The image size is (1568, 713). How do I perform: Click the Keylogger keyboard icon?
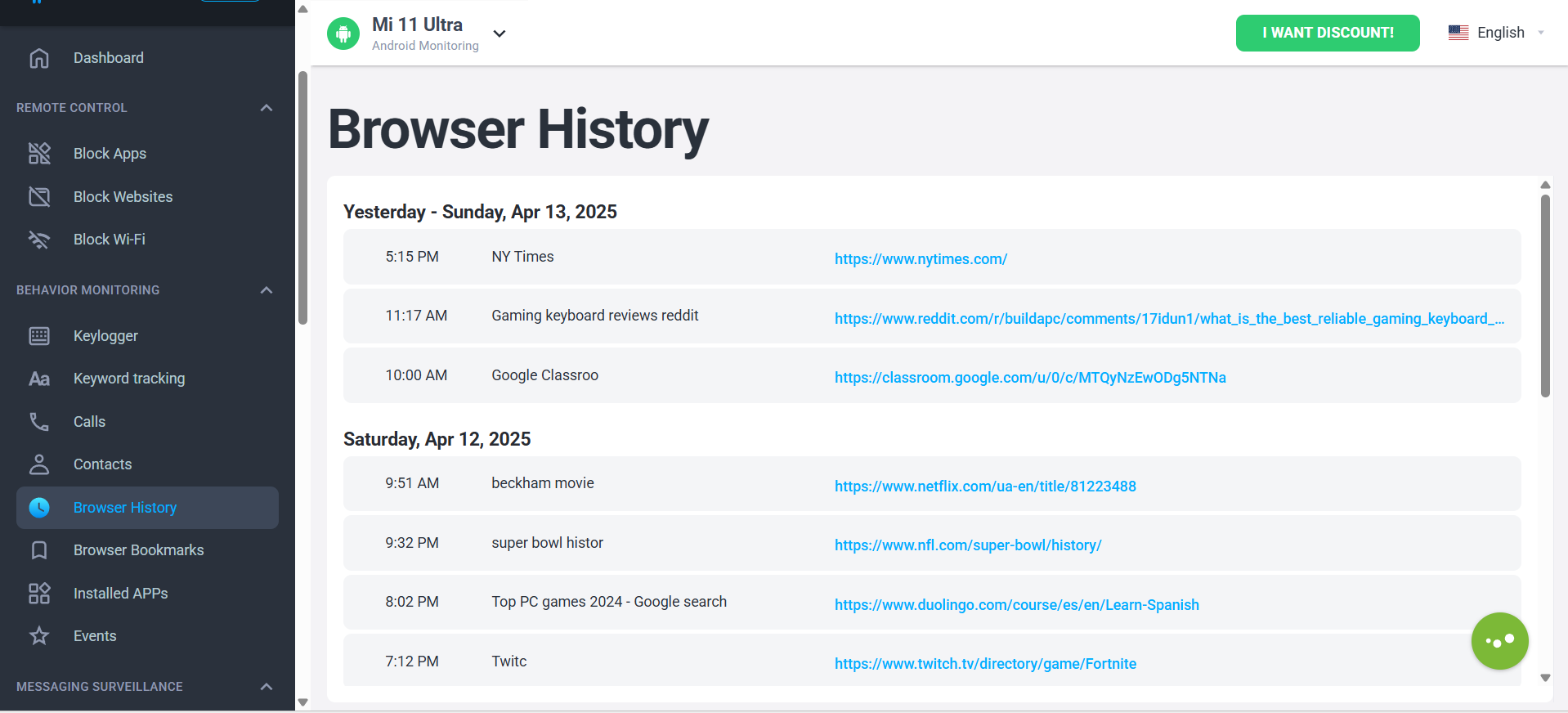tap(39, 336)
